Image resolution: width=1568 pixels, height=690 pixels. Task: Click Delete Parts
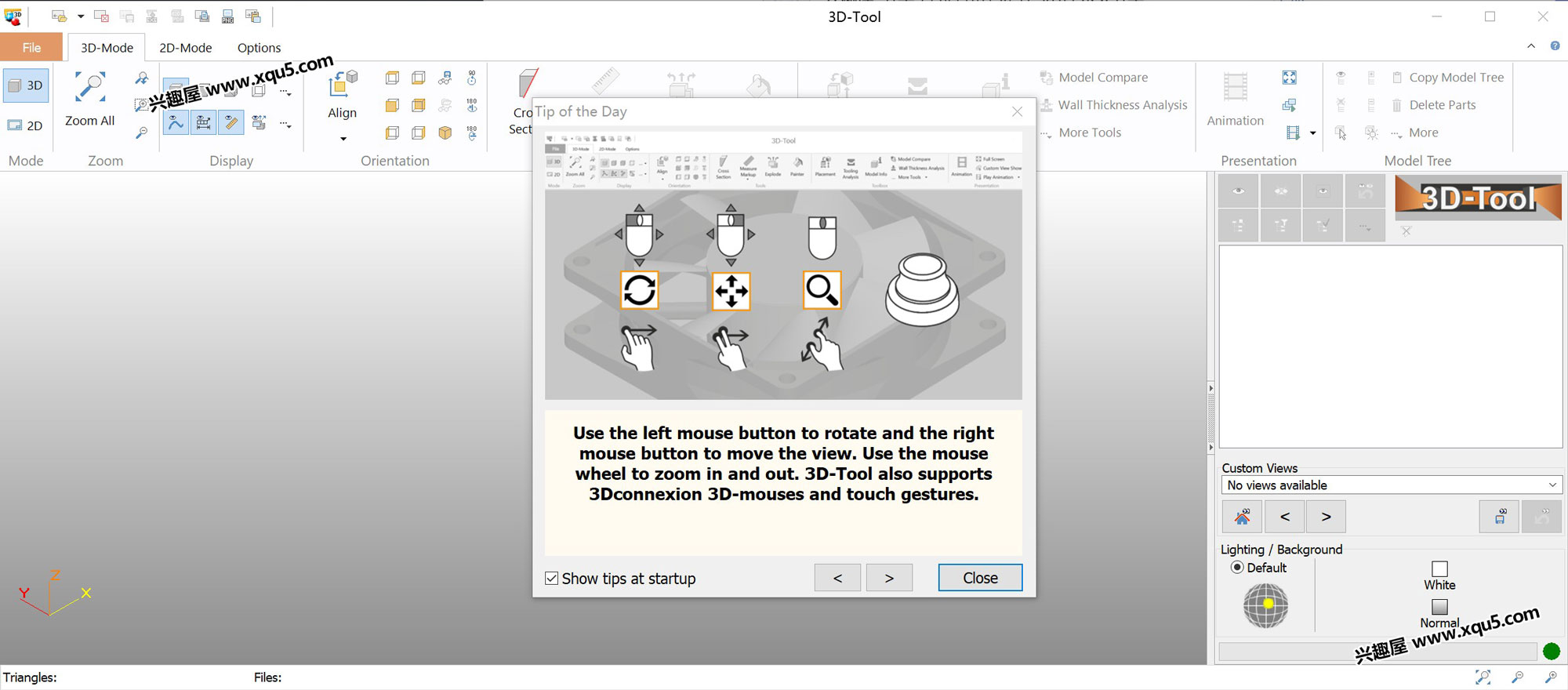coord(1434,105)
